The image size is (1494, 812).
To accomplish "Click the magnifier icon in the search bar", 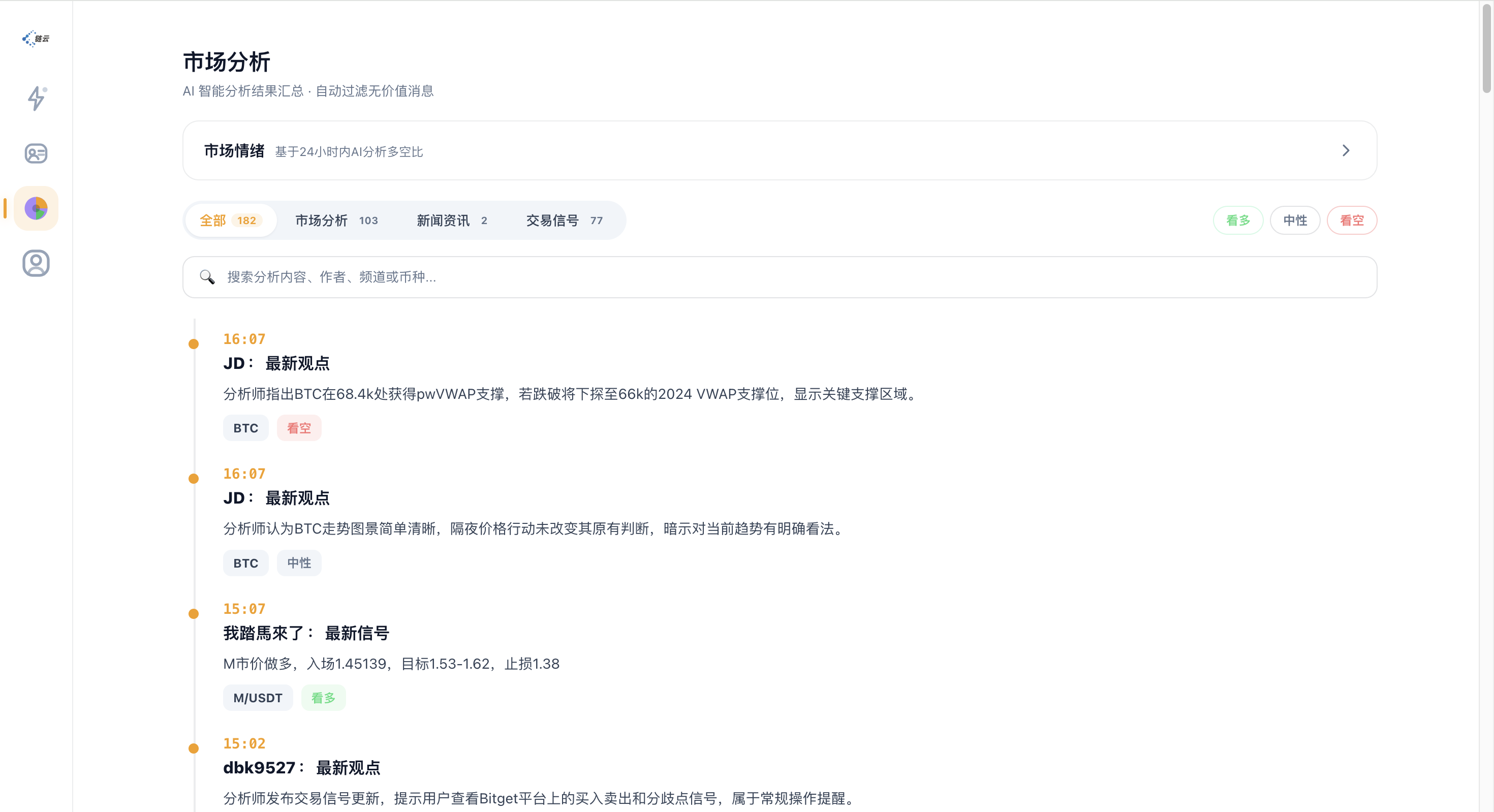I will tap(207, 277).
